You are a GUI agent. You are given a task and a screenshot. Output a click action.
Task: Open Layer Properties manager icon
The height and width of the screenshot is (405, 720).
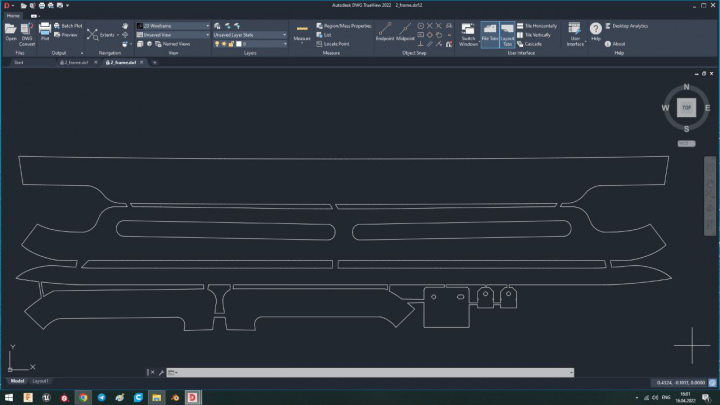click(x=217, y=26)
